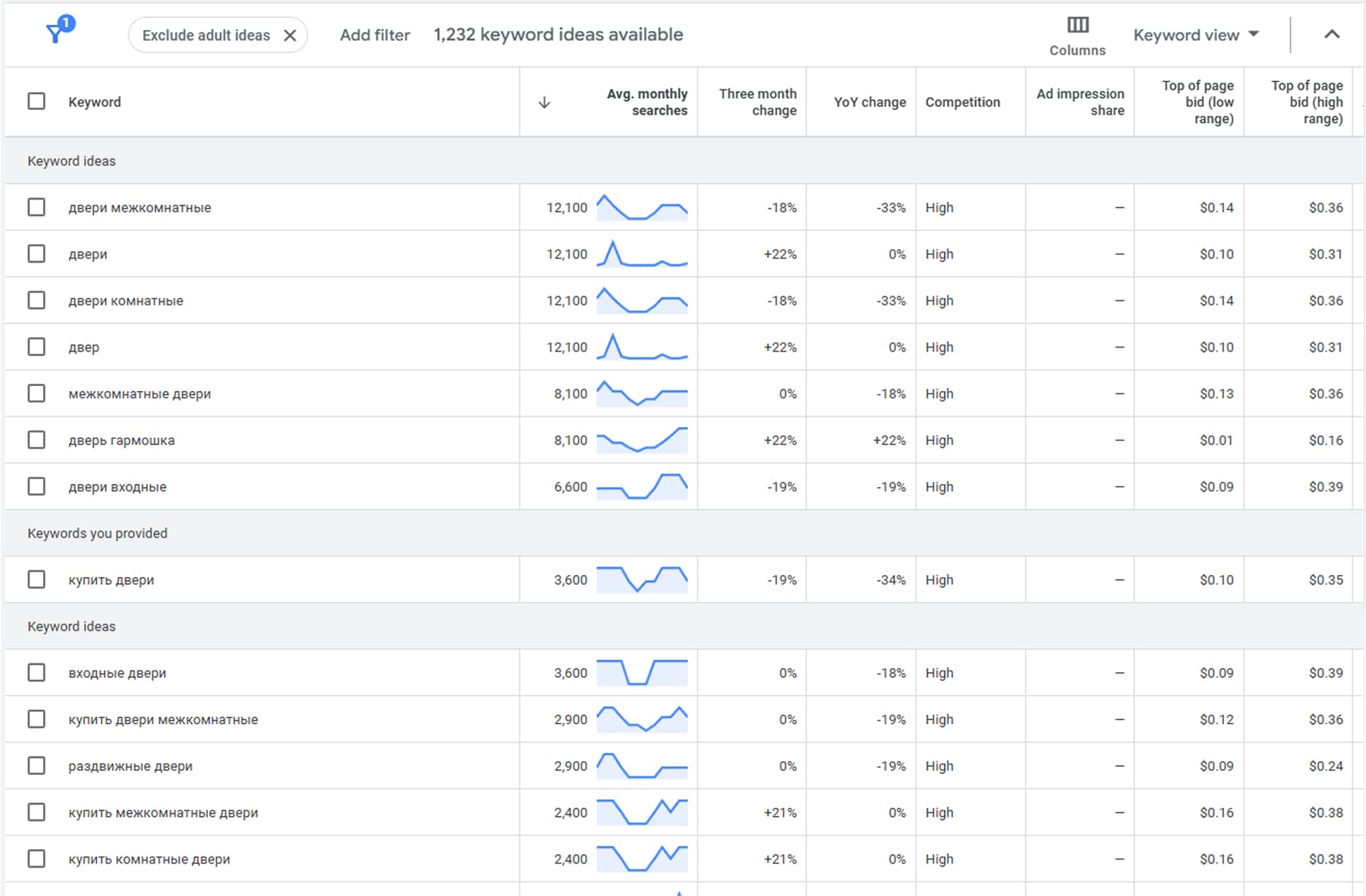Open the двери входные keyword text
The height and width of the screenshot is (896, 1366).
[x=117, y=487]
